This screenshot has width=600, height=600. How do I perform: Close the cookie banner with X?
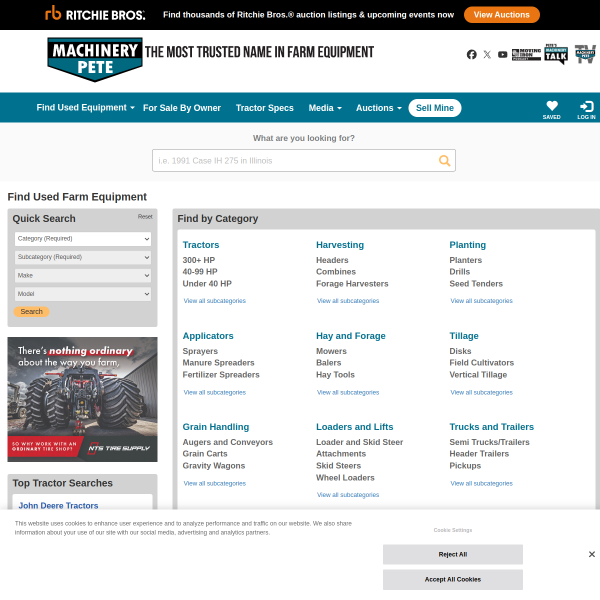pyautogui.click(x=592, y=554)
